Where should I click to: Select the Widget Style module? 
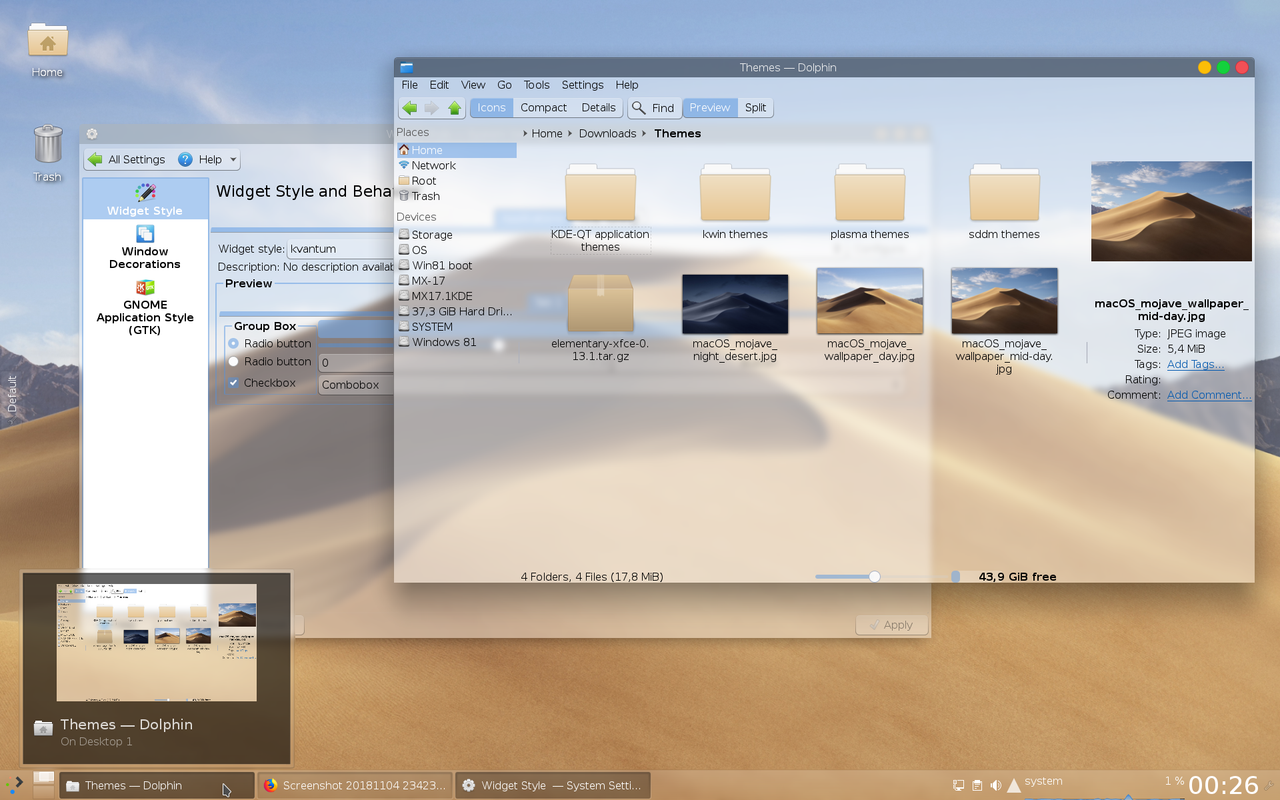(x=145, y=199)
